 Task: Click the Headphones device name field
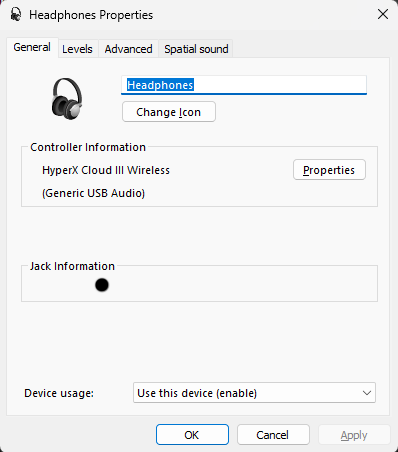pyautogui.click(x=244, y=85)
